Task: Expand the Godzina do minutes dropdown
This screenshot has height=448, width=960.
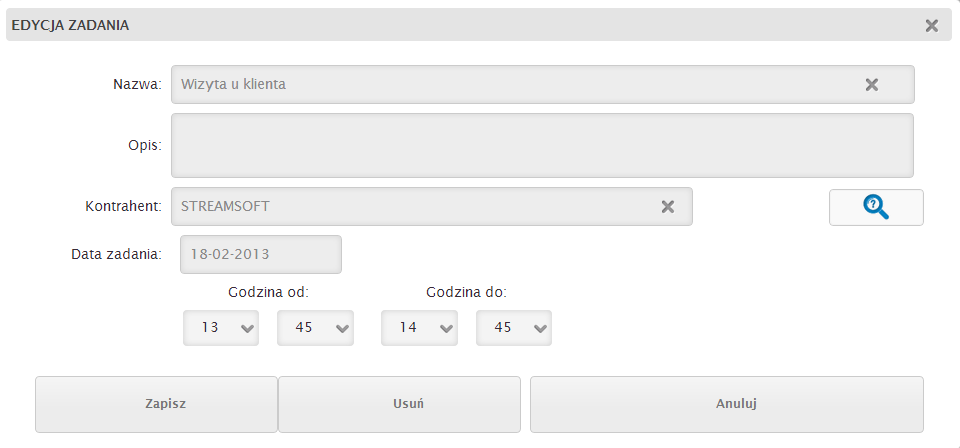Action: click(514, 328)
